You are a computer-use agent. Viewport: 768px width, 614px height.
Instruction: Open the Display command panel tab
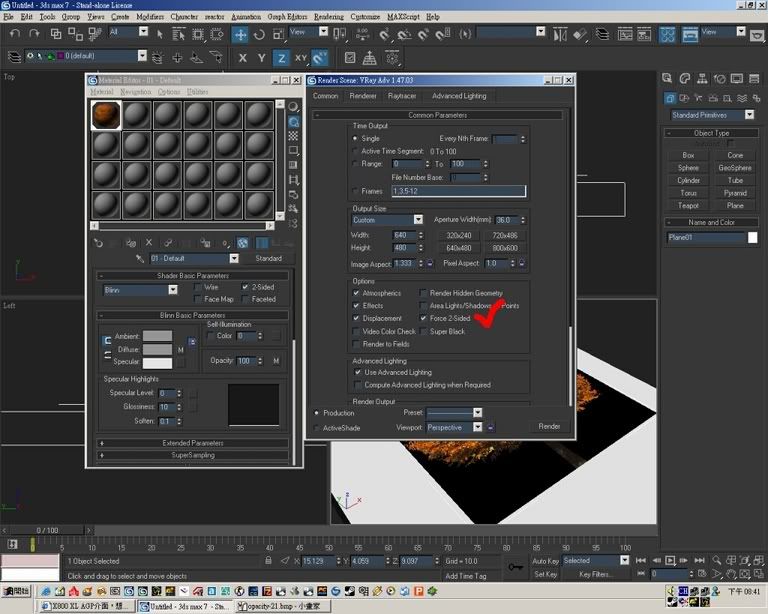coord(737,78)
